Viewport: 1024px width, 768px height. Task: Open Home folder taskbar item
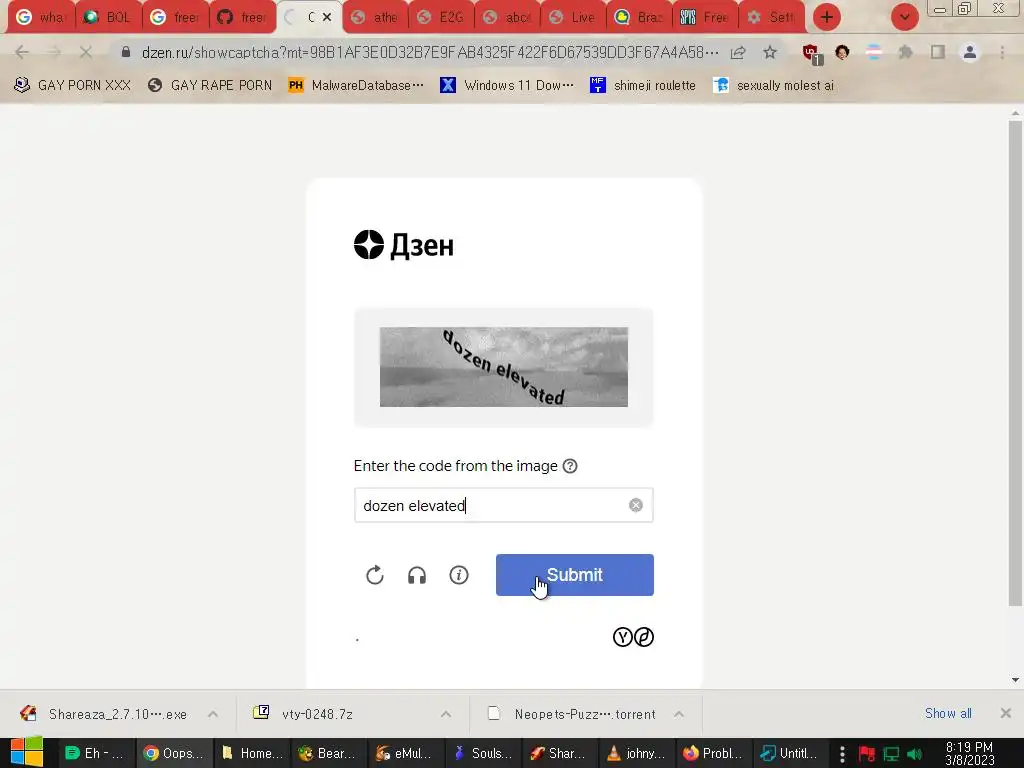pyautogui.click(x=251, y=753)
